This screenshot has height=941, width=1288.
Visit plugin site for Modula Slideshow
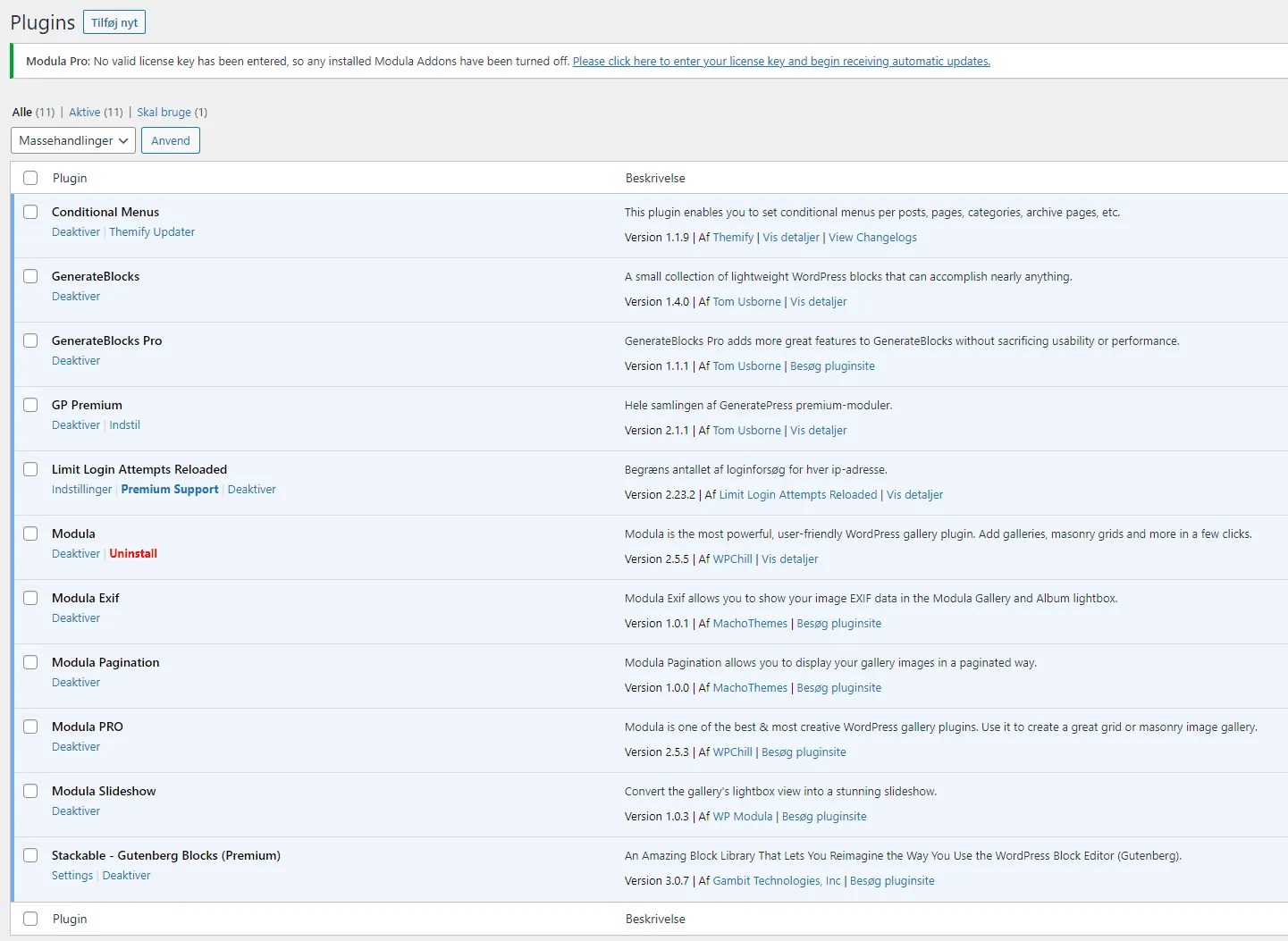pos(824,816)
